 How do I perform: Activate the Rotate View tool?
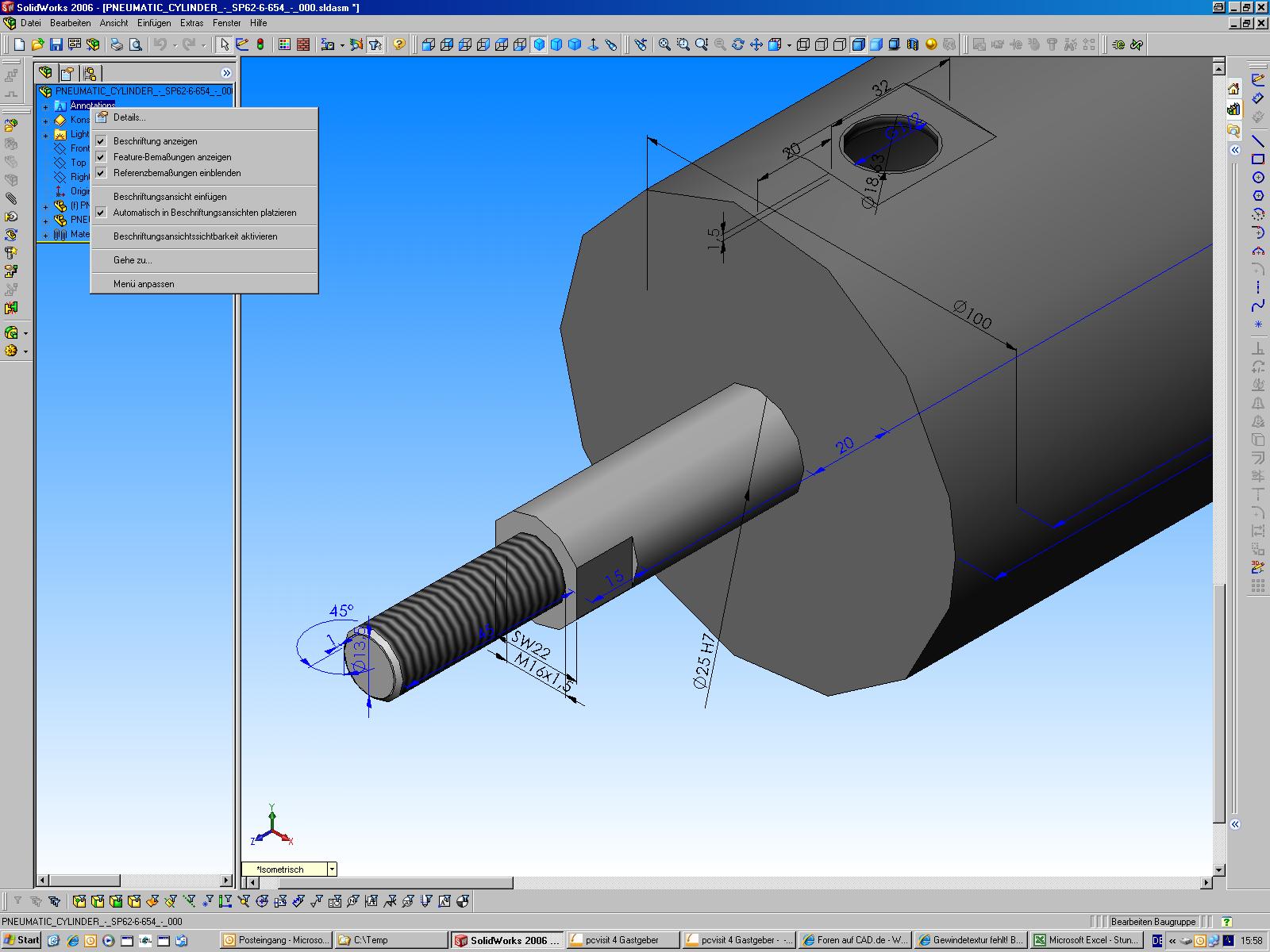(x=737, y=45)
